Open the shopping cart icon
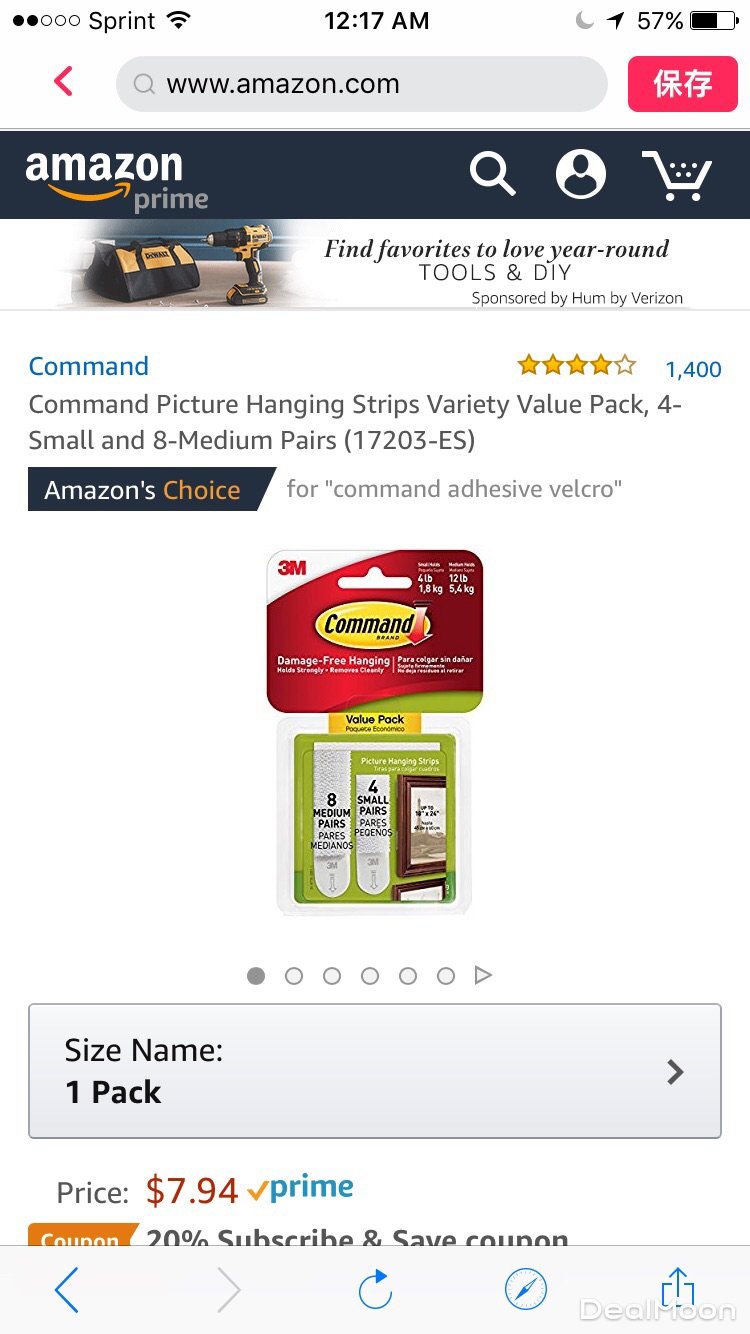Image resolution: width=750 pixels, height=1334 pixels. pyautogui.click(x=677, y=174)
